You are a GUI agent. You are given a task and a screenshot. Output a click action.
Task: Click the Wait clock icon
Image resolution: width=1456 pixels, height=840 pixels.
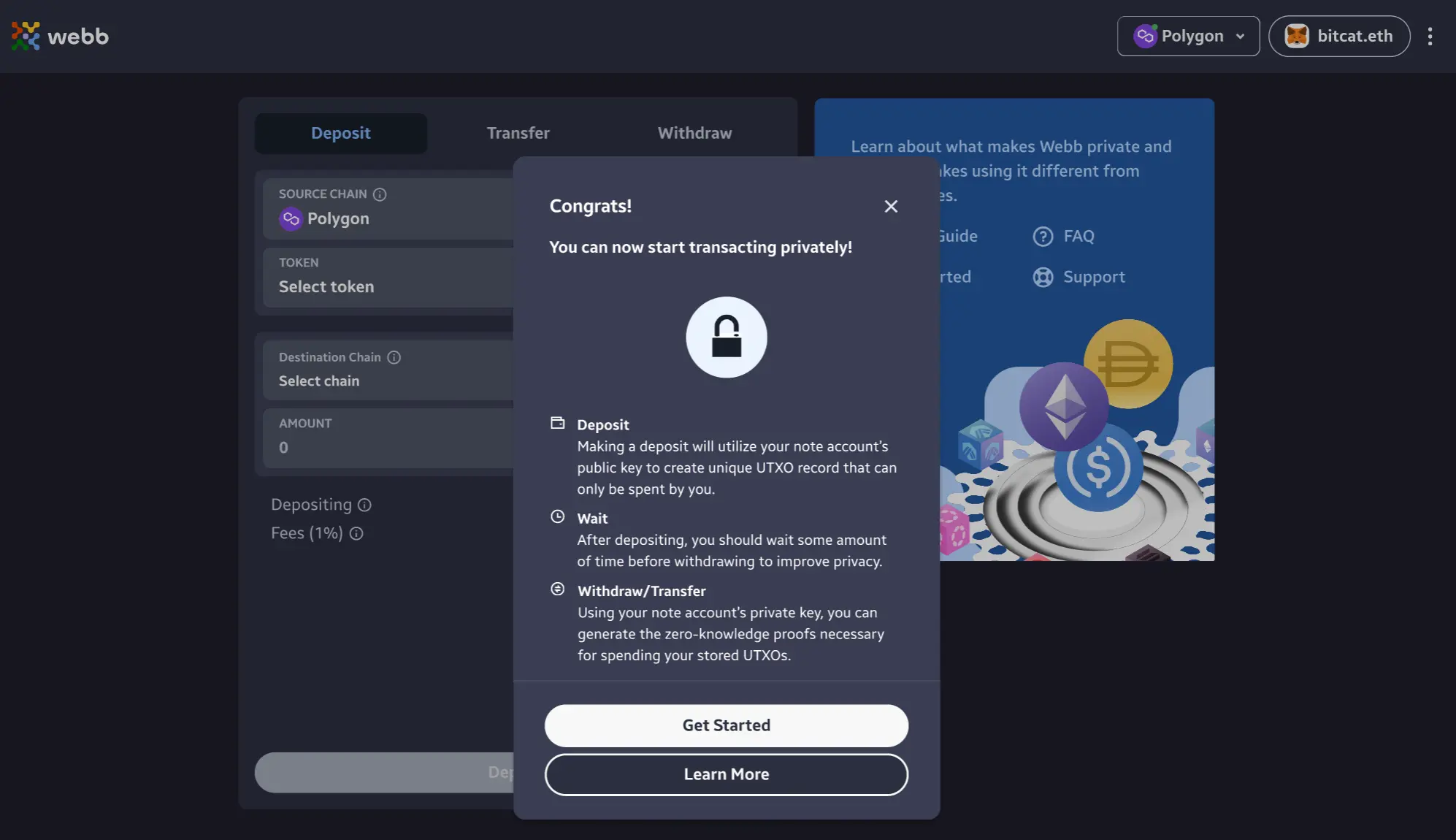[557, 517]
